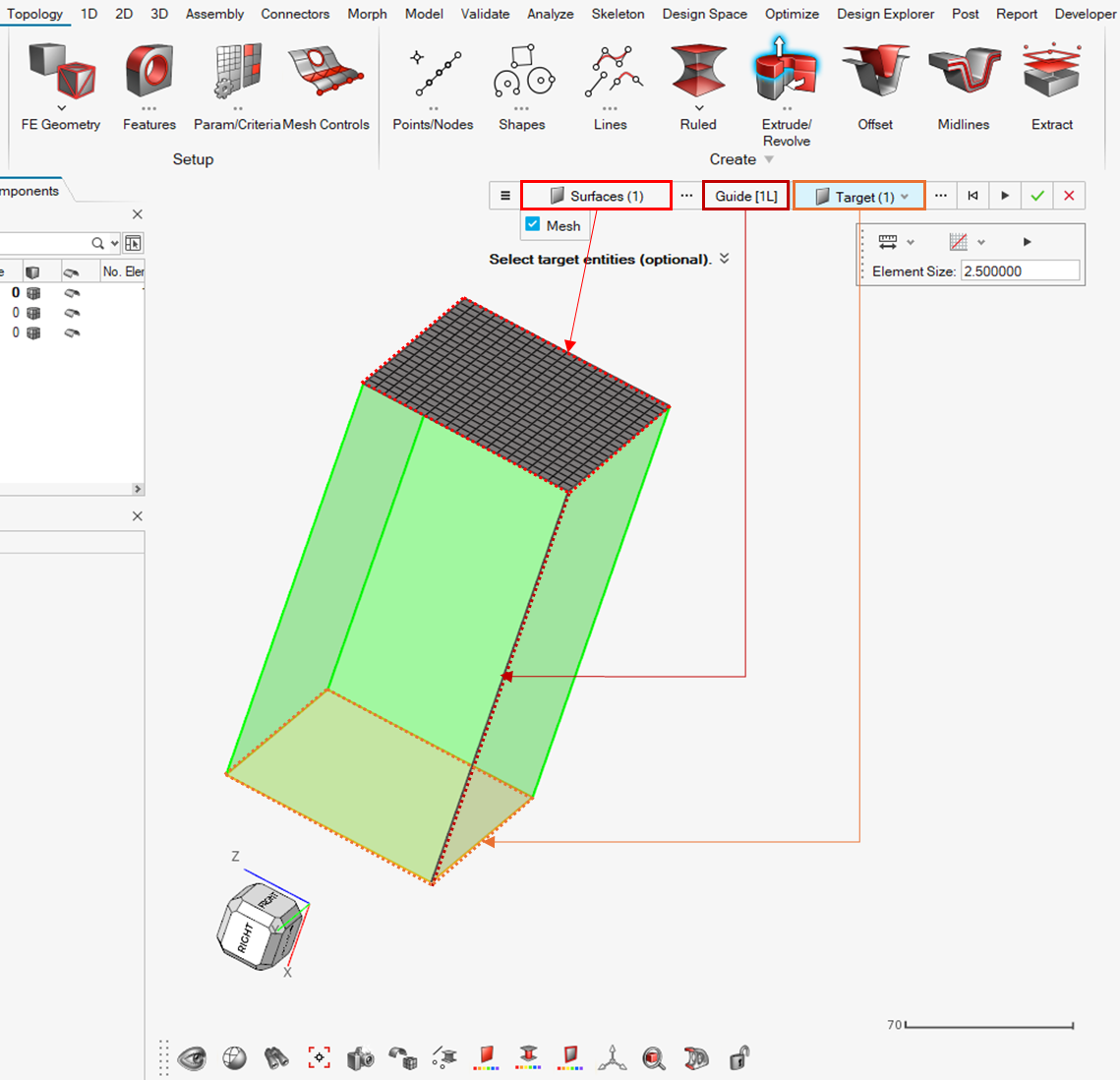Open the Param/Criteria tool

pyautogui.click(x=237, y=86)
